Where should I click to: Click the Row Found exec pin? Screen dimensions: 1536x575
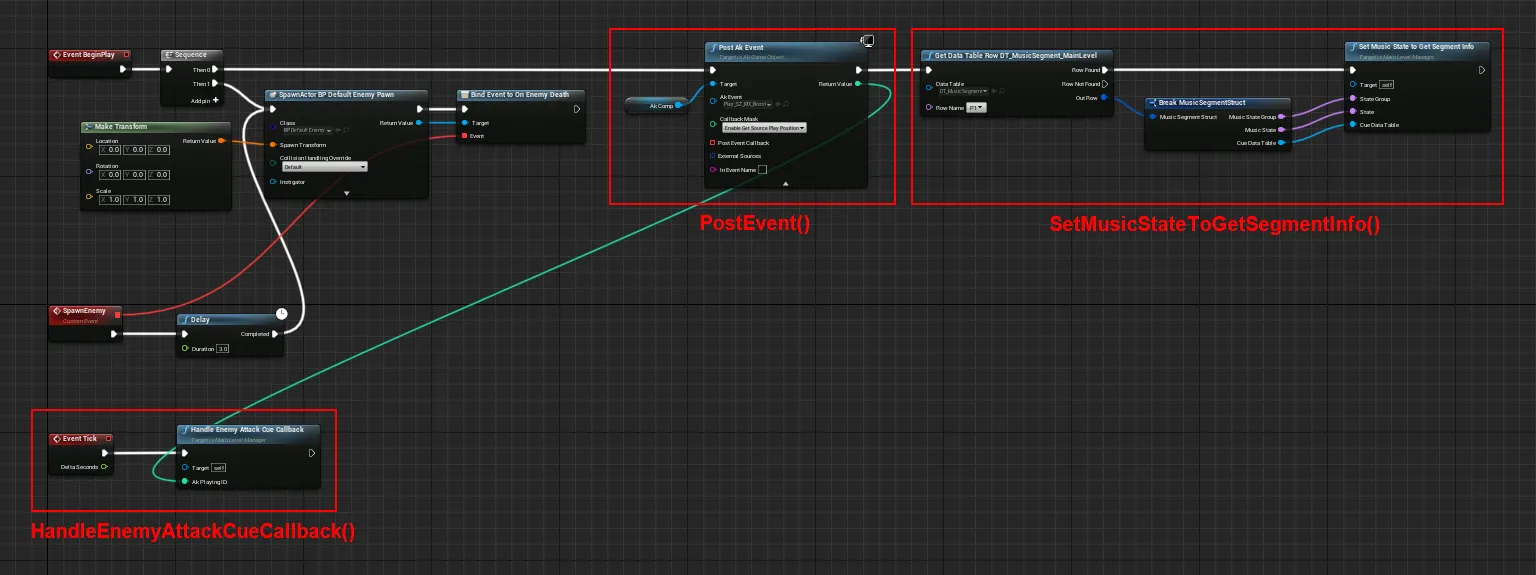(x=1106, y=70)
